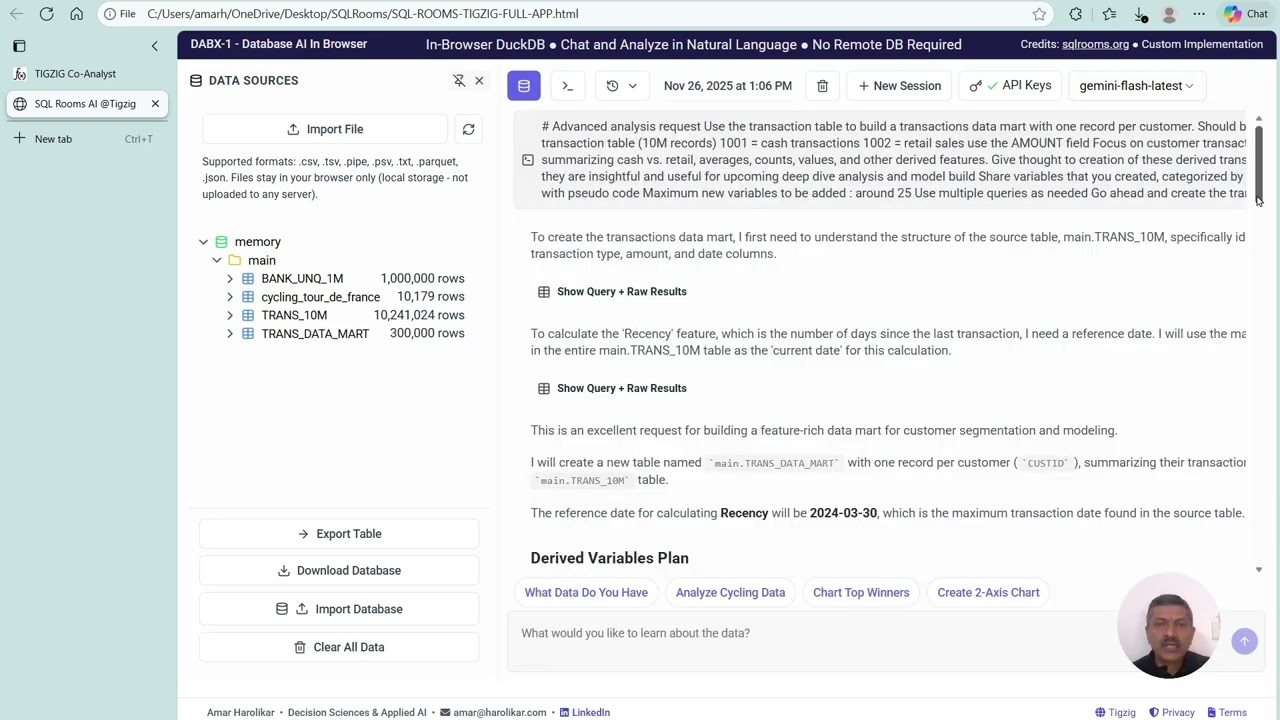This screenshot has width=1280, height=720.
Task: Collapse the vertical tabs pane chevron
Action: coord(154,46)
